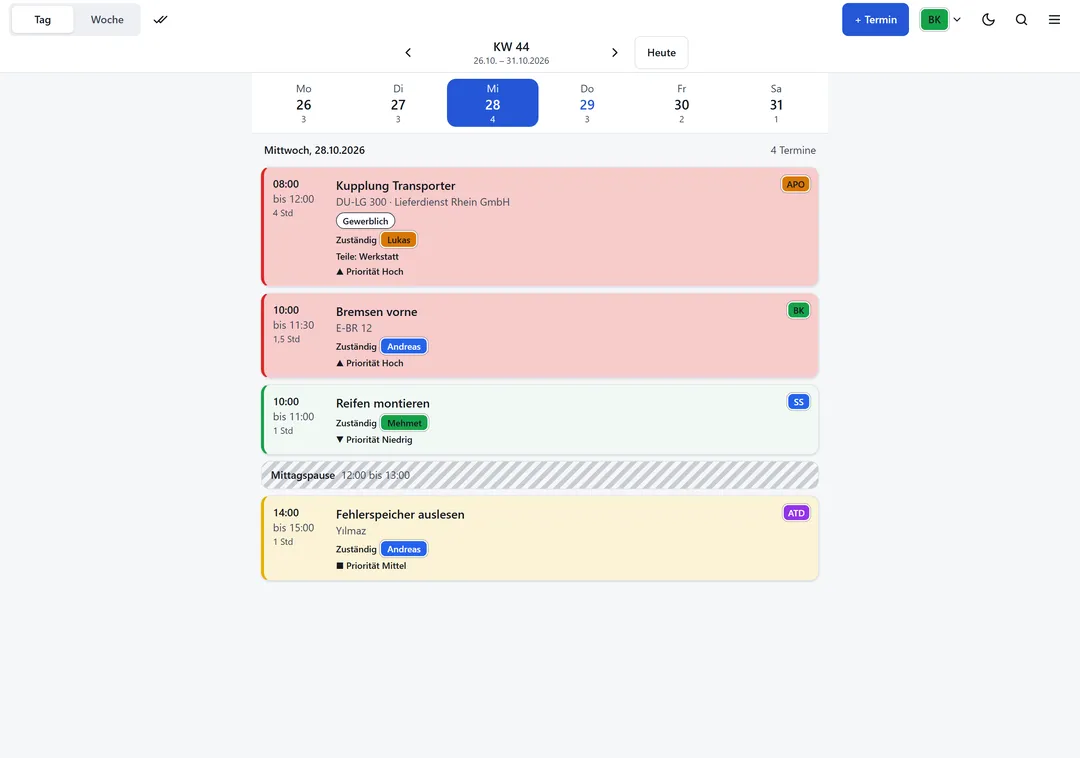Click the + Termin button

pyautogui.click(x=875, y=19)
